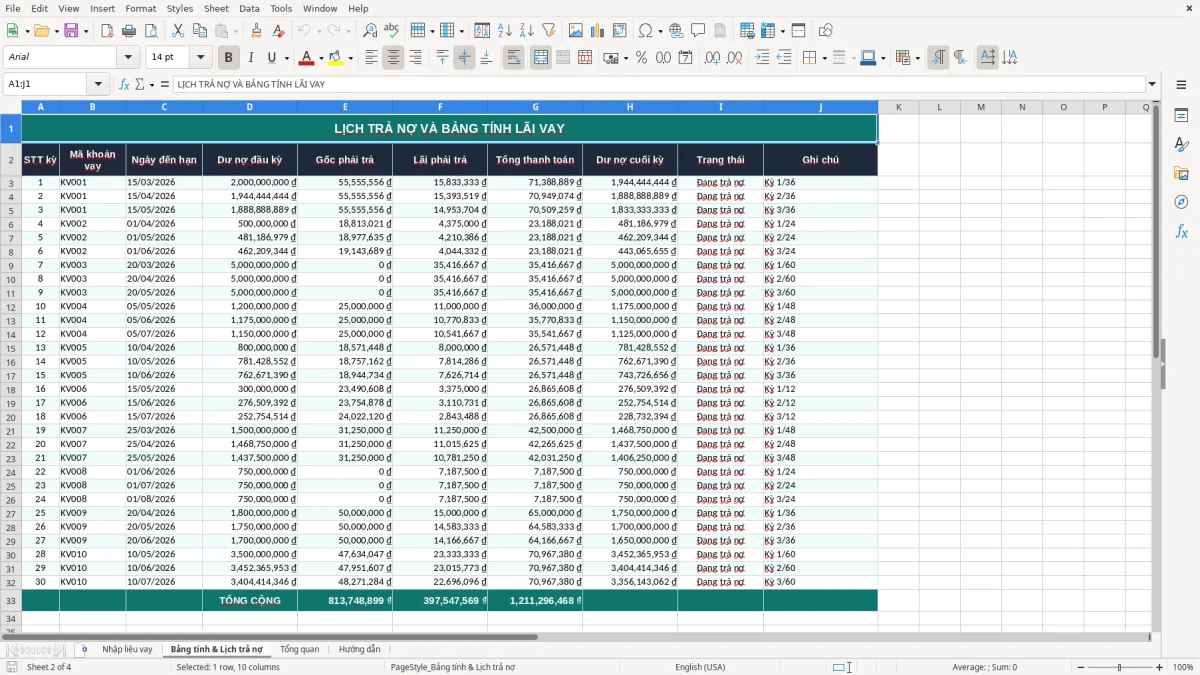Click zoom in plus button
Screen dimensions: 1200x675
tap(1159, 667)
